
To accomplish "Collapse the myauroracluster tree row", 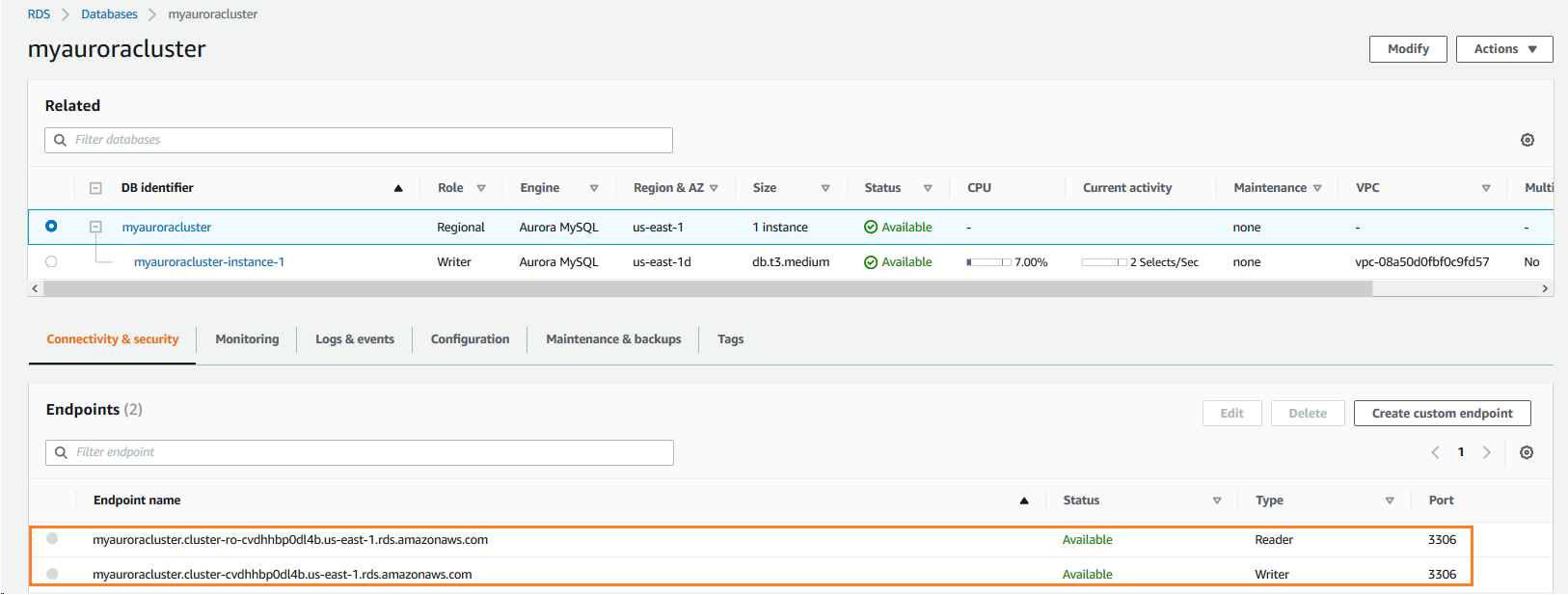I will pos(95,227).
